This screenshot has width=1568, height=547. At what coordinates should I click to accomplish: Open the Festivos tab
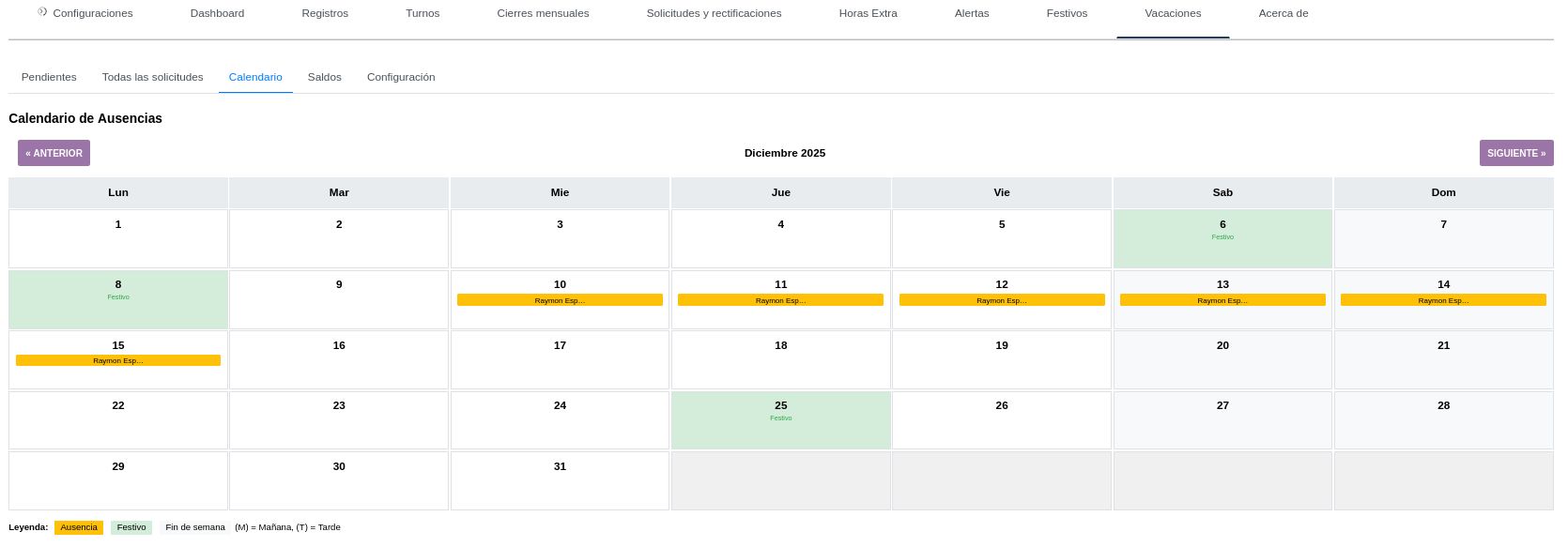click(x=1067, y=13)
